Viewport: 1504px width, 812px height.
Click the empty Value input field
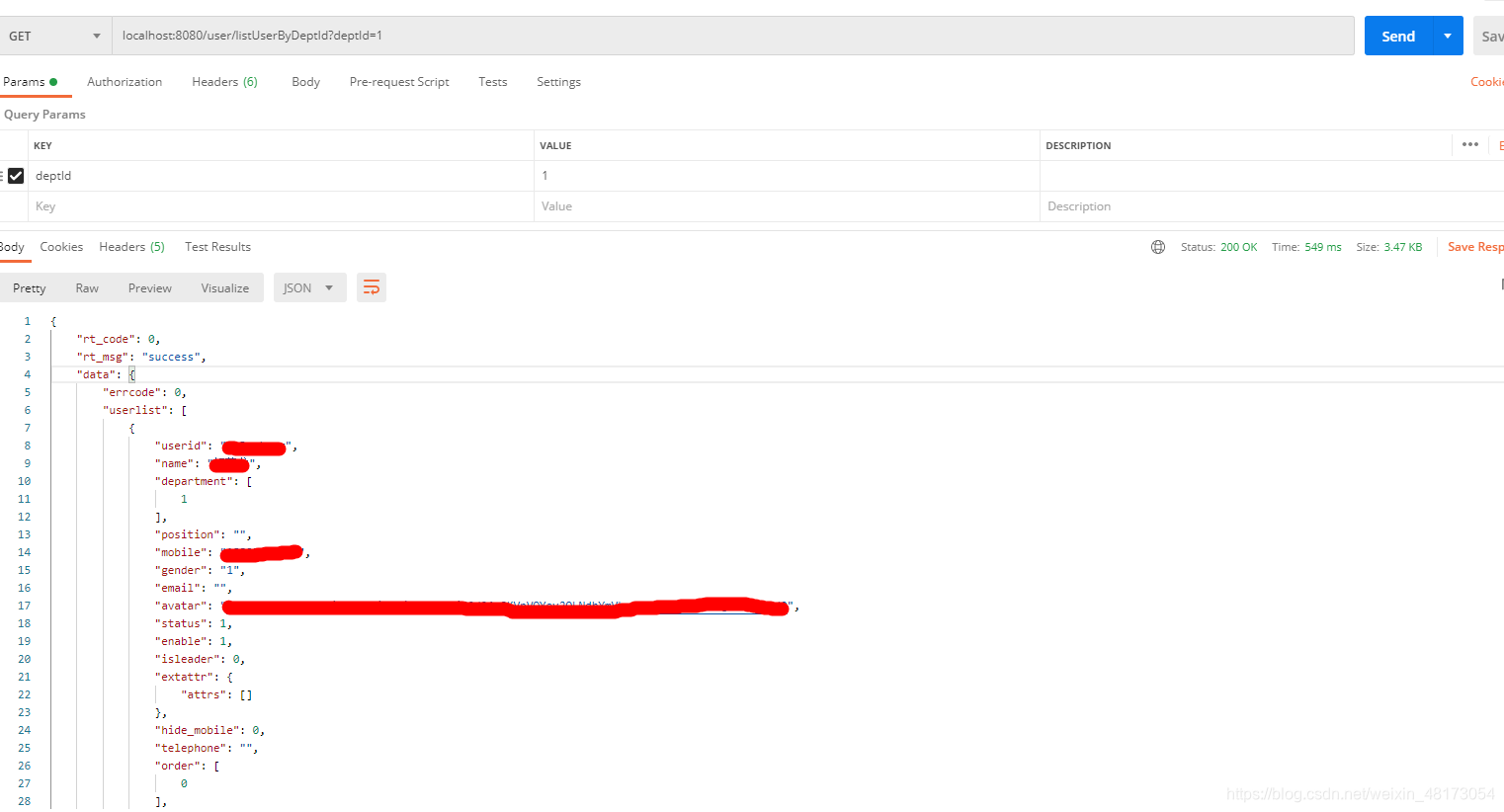tap(787, 206)
